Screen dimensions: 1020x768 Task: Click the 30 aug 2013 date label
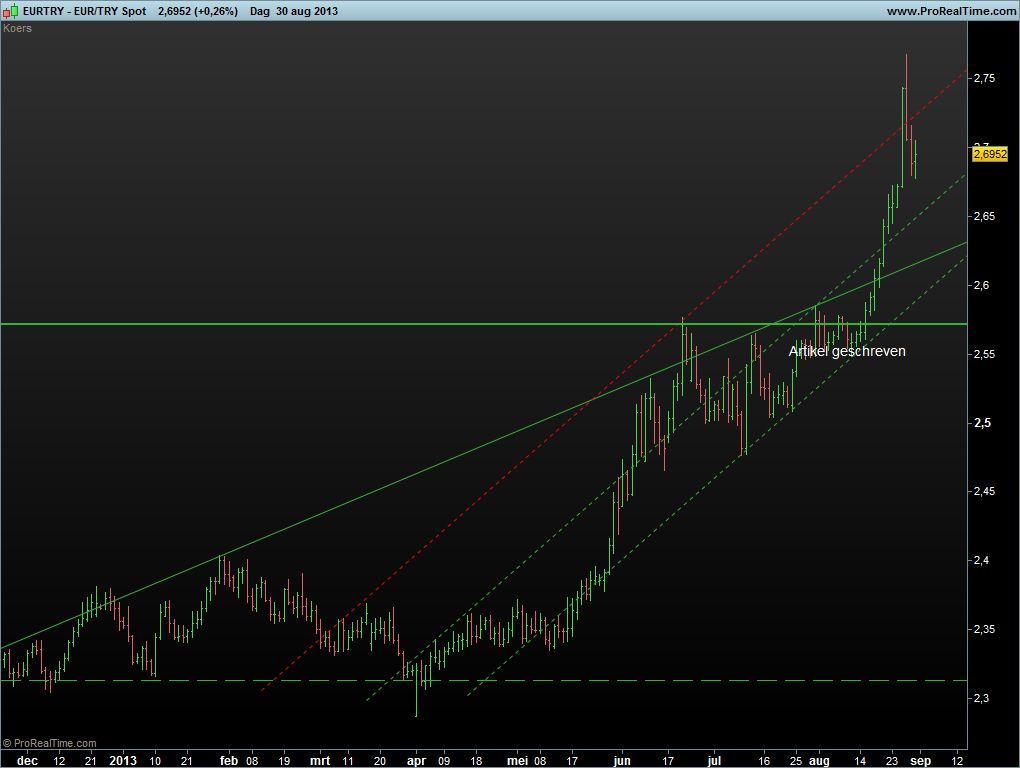coord(309,11)
